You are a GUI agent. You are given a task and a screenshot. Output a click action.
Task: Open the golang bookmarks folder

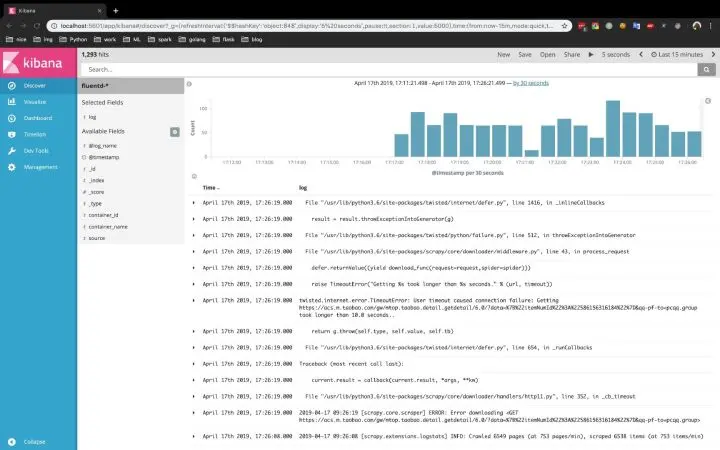tap(192, 39)
